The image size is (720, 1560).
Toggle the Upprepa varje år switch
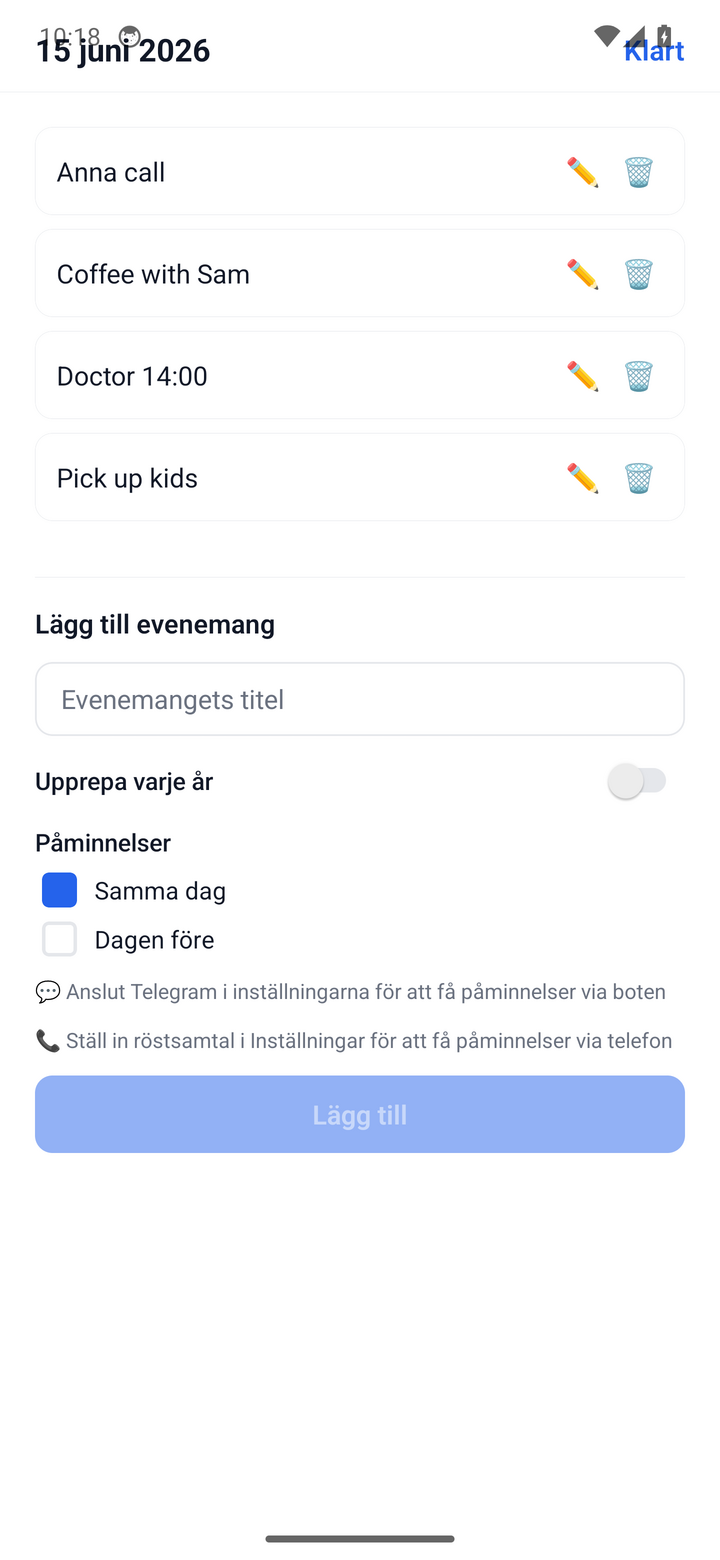(x=637, y=781)
